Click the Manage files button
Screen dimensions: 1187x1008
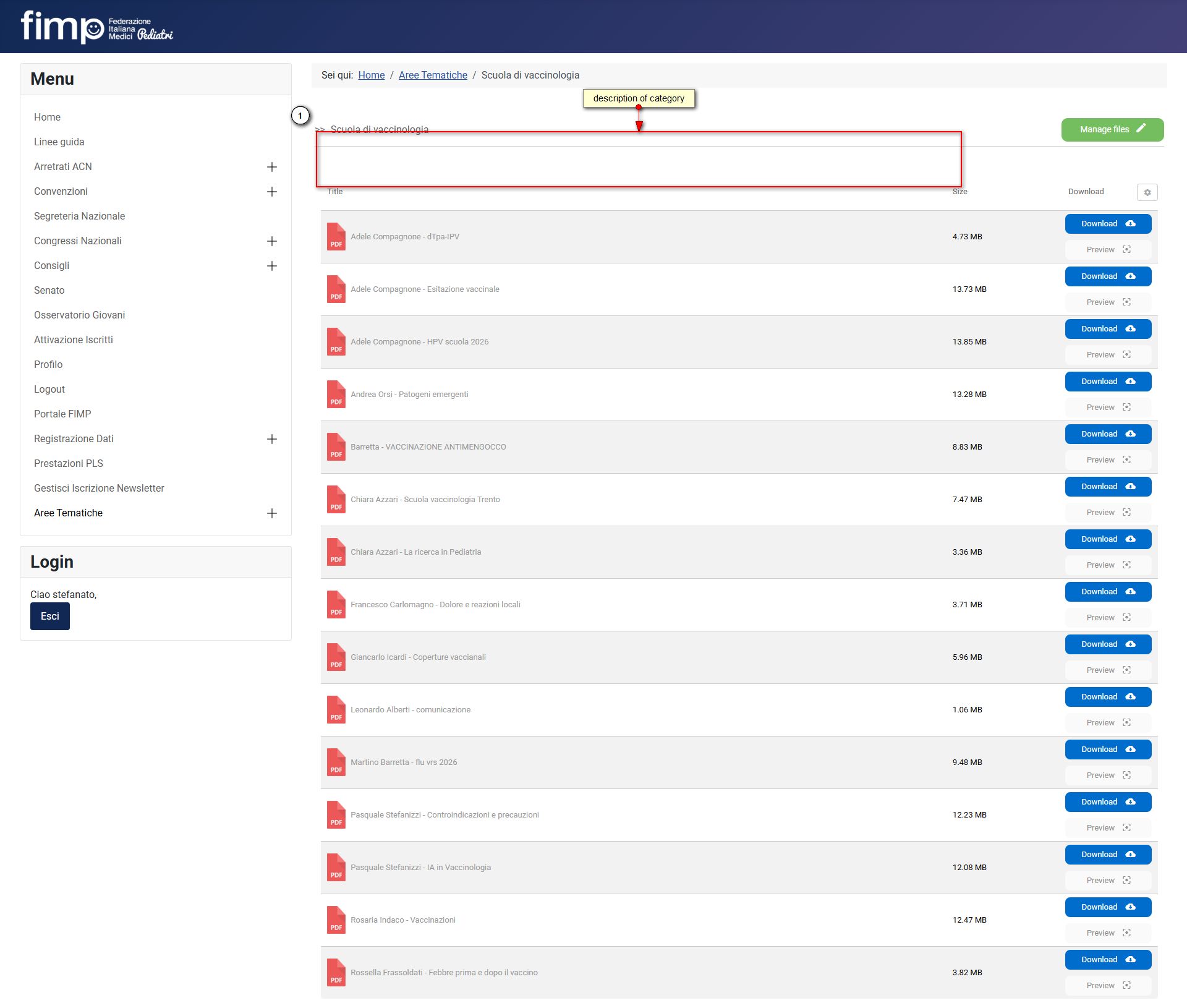click(1112, 129)
